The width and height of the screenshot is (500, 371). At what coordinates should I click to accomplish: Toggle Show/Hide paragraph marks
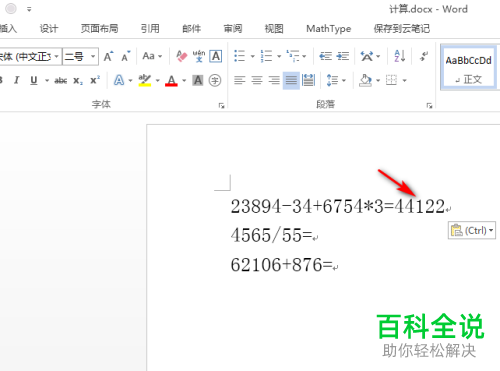(x=424, y=56)
